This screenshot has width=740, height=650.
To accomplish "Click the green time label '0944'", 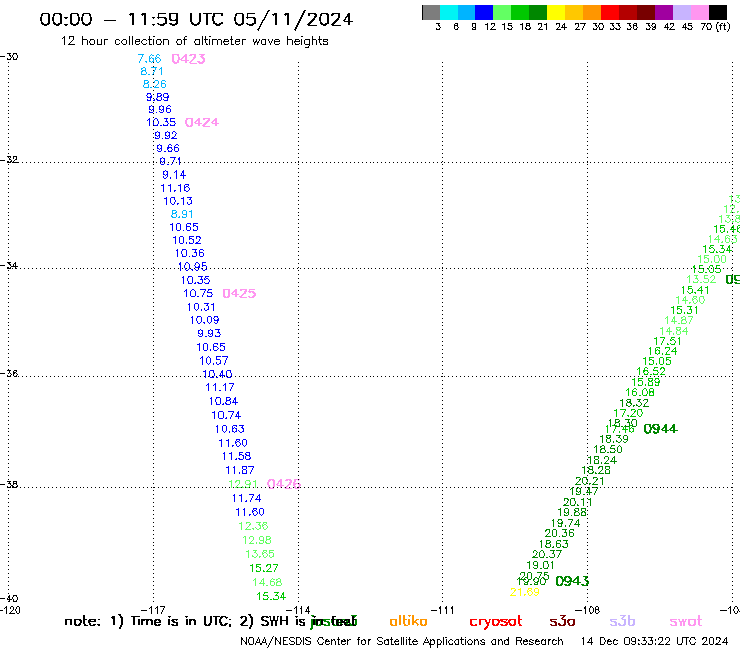I will click(661, 429).
